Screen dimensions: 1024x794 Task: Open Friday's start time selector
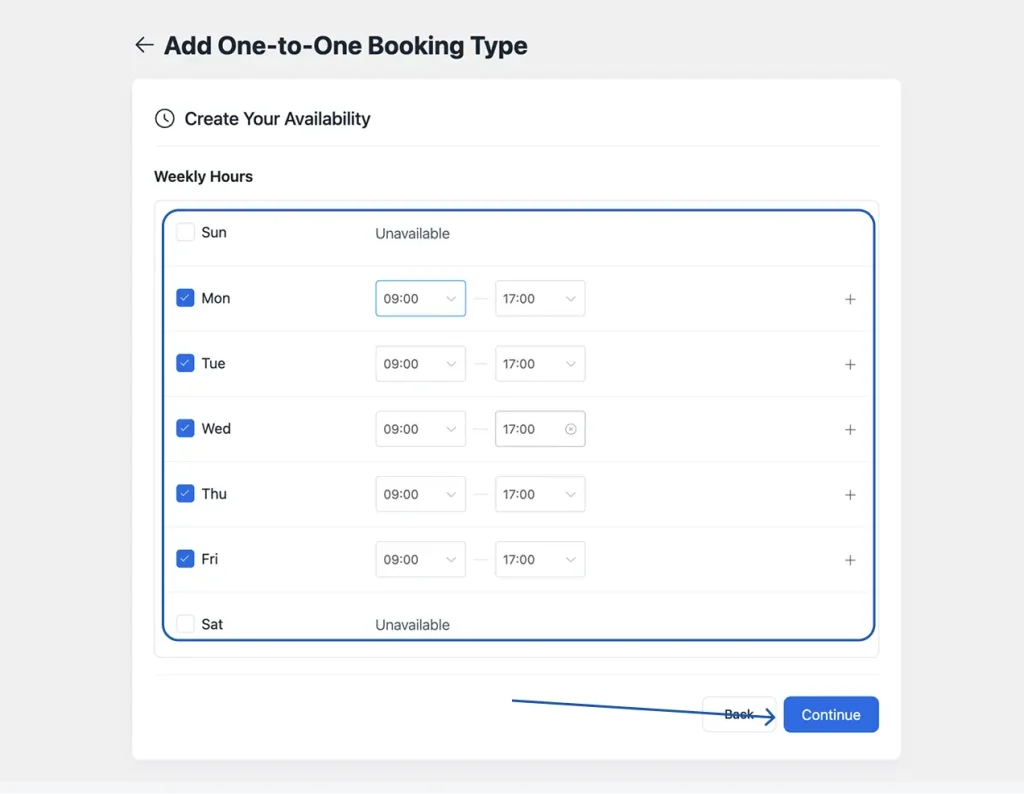pyautogui.click(x=420, y=559)
